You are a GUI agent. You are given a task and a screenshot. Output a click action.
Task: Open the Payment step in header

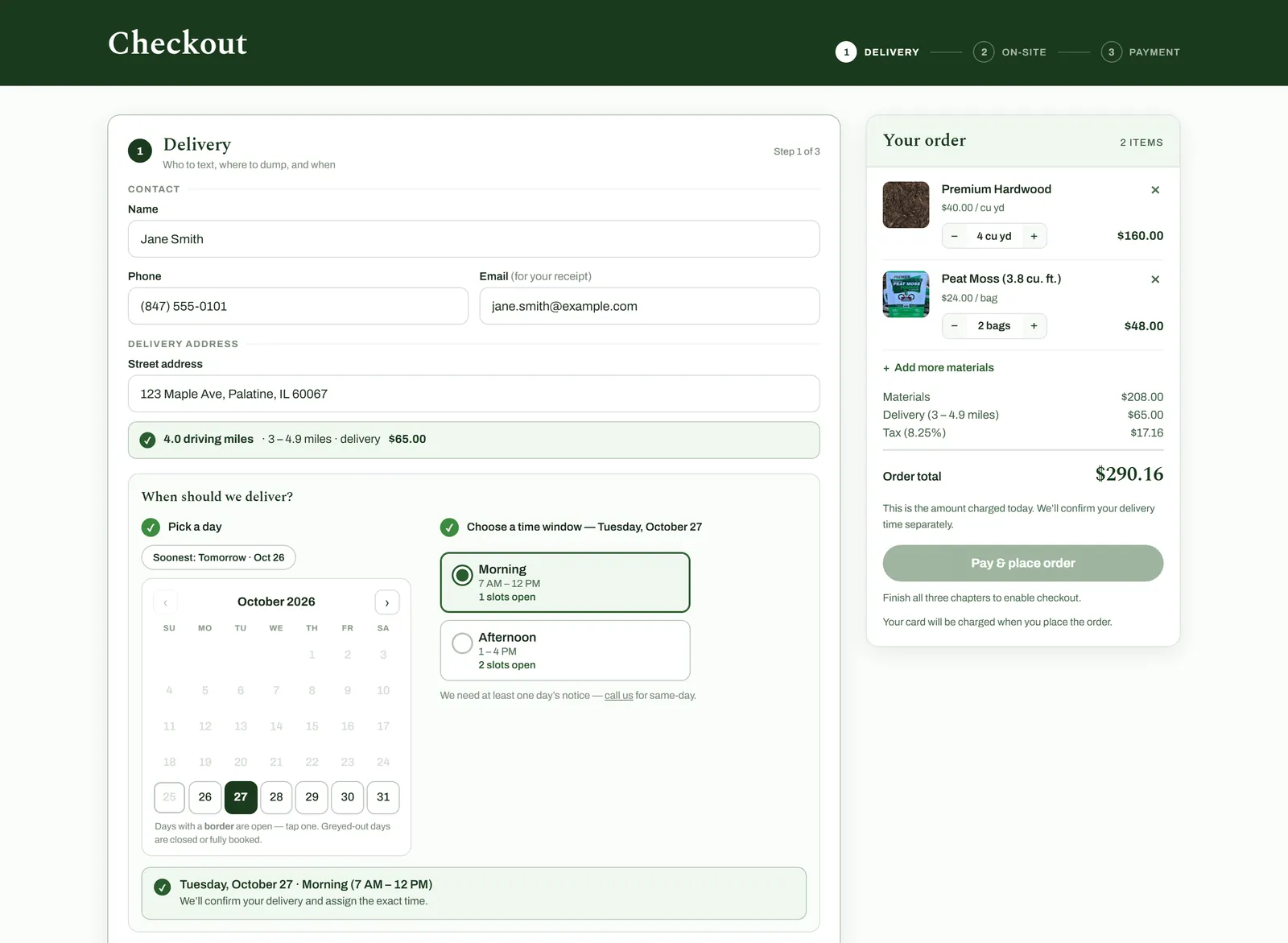point(1141,52)
